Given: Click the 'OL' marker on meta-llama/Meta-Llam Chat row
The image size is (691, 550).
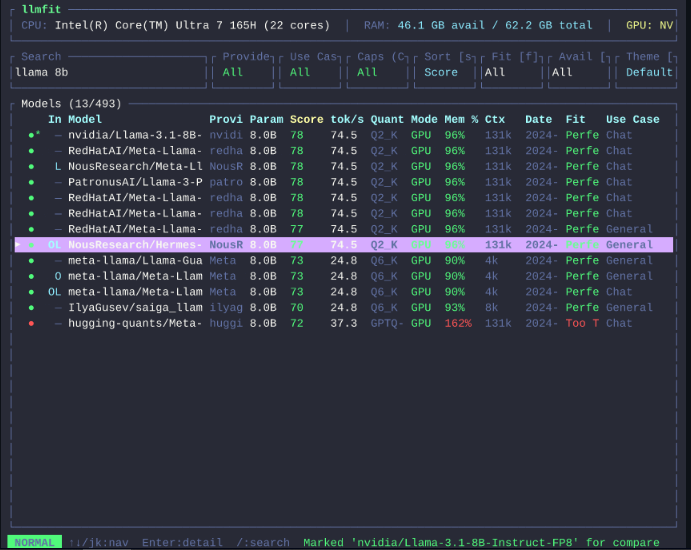Looking at the screenshot, I should point(55,292).
